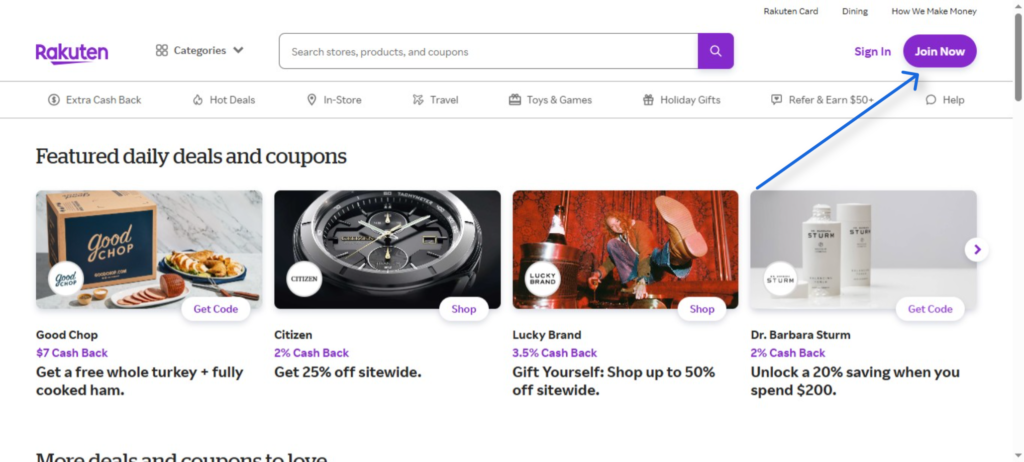The width and height of the screenshot is (1024, 462).
Task: Click the Sign In link
Action: coord(872,52)
